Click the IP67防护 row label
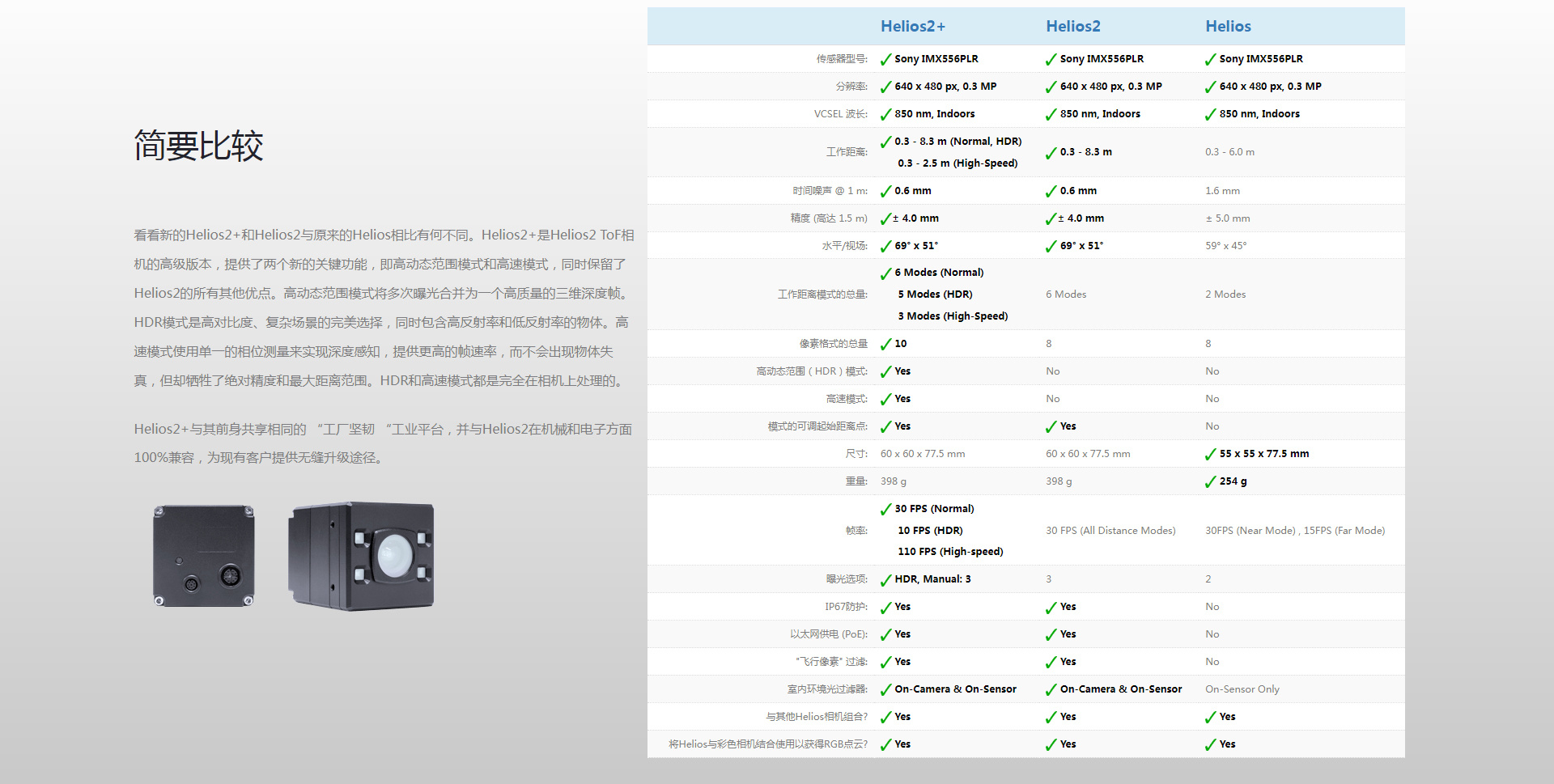The height and width of the screenshot is (784, 1554). coord(846,607)
